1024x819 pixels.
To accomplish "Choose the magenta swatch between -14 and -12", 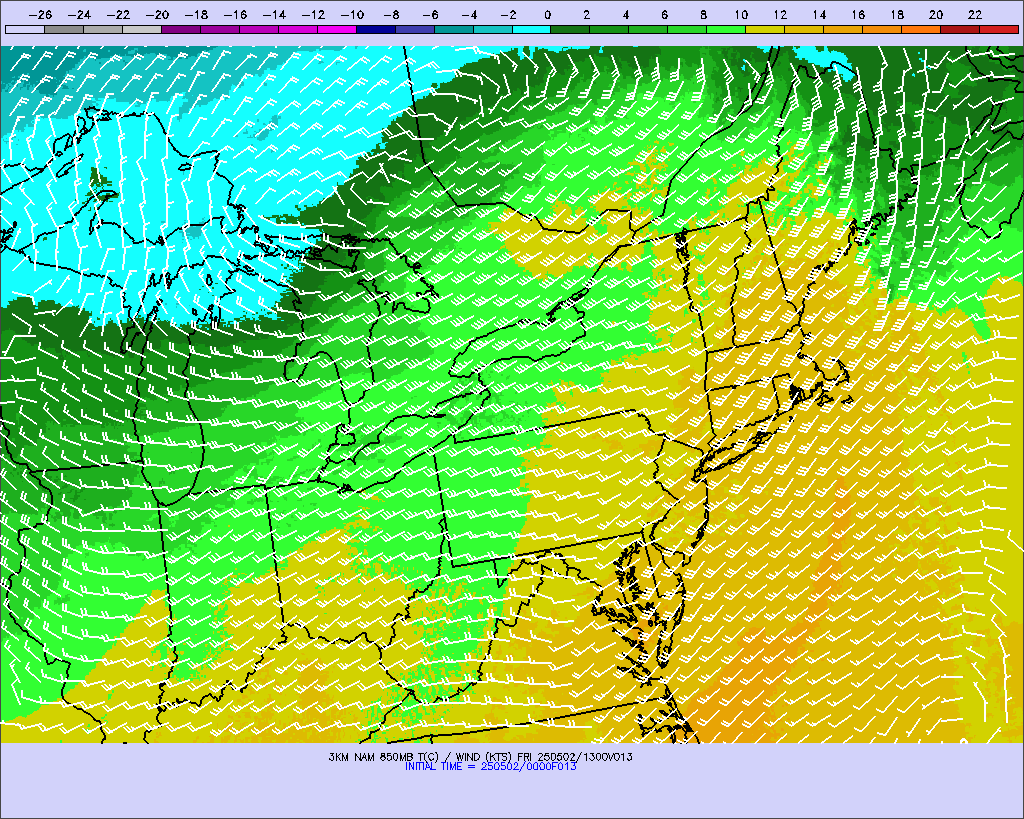I will pos(298,29).
